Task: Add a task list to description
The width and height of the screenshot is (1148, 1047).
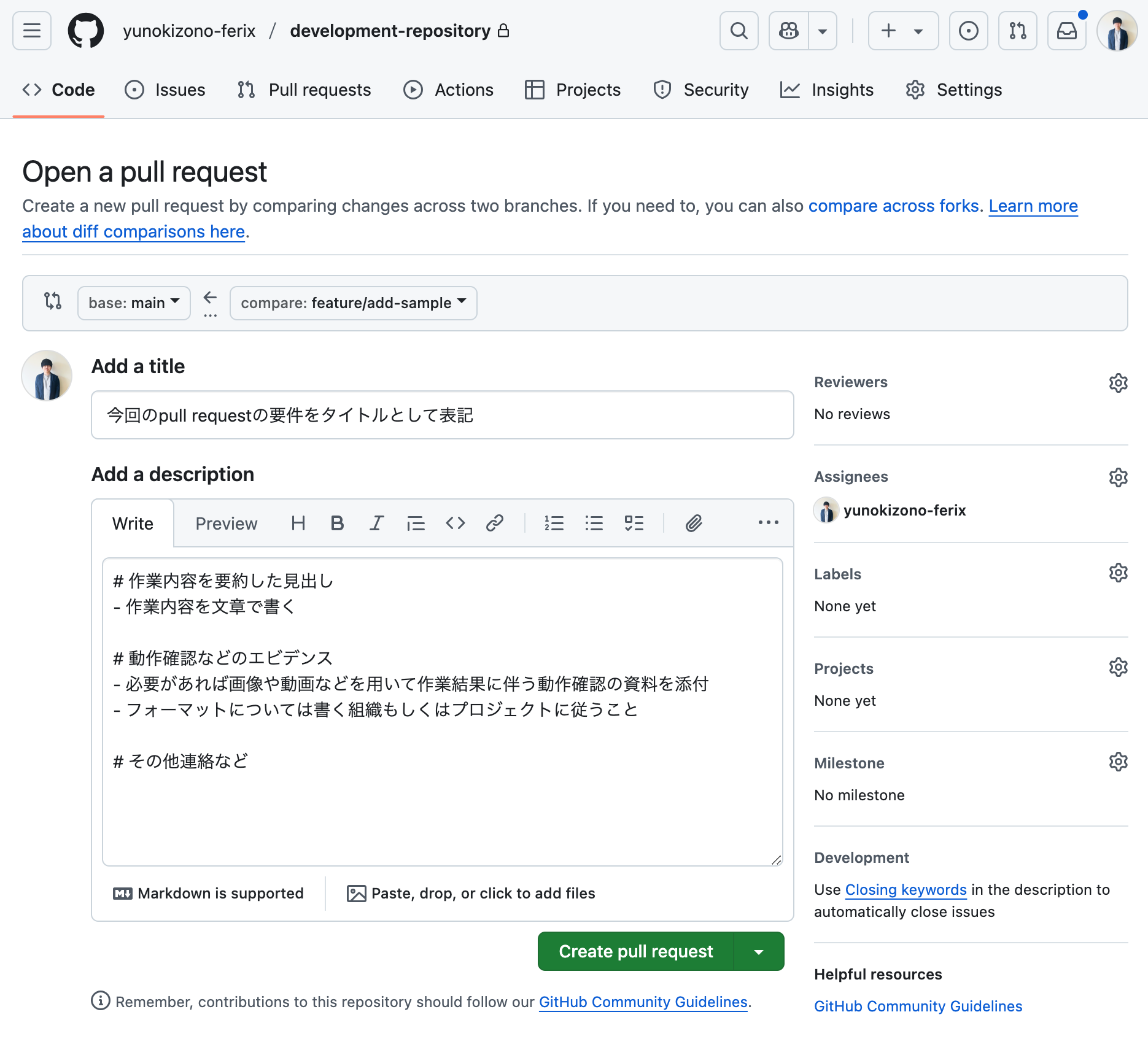Action: tap(634, 523)
